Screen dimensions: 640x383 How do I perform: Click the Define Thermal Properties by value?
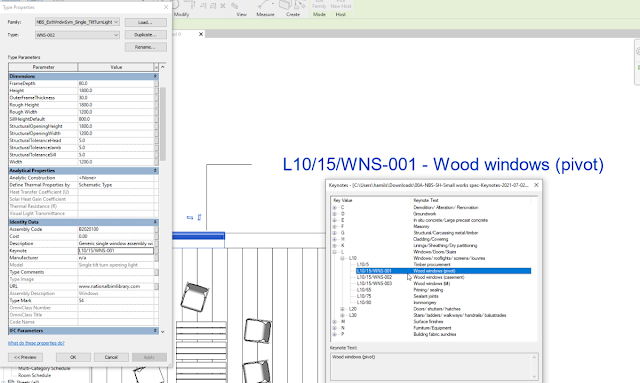pos(116,185)
